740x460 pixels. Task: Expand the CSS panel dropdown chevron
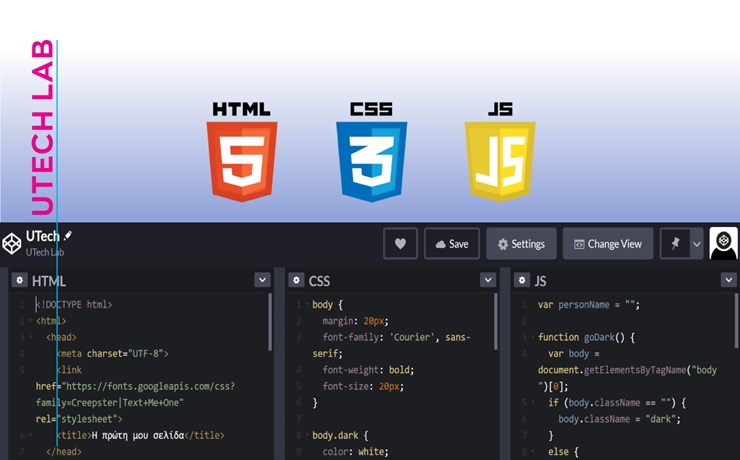coord(488,280)
